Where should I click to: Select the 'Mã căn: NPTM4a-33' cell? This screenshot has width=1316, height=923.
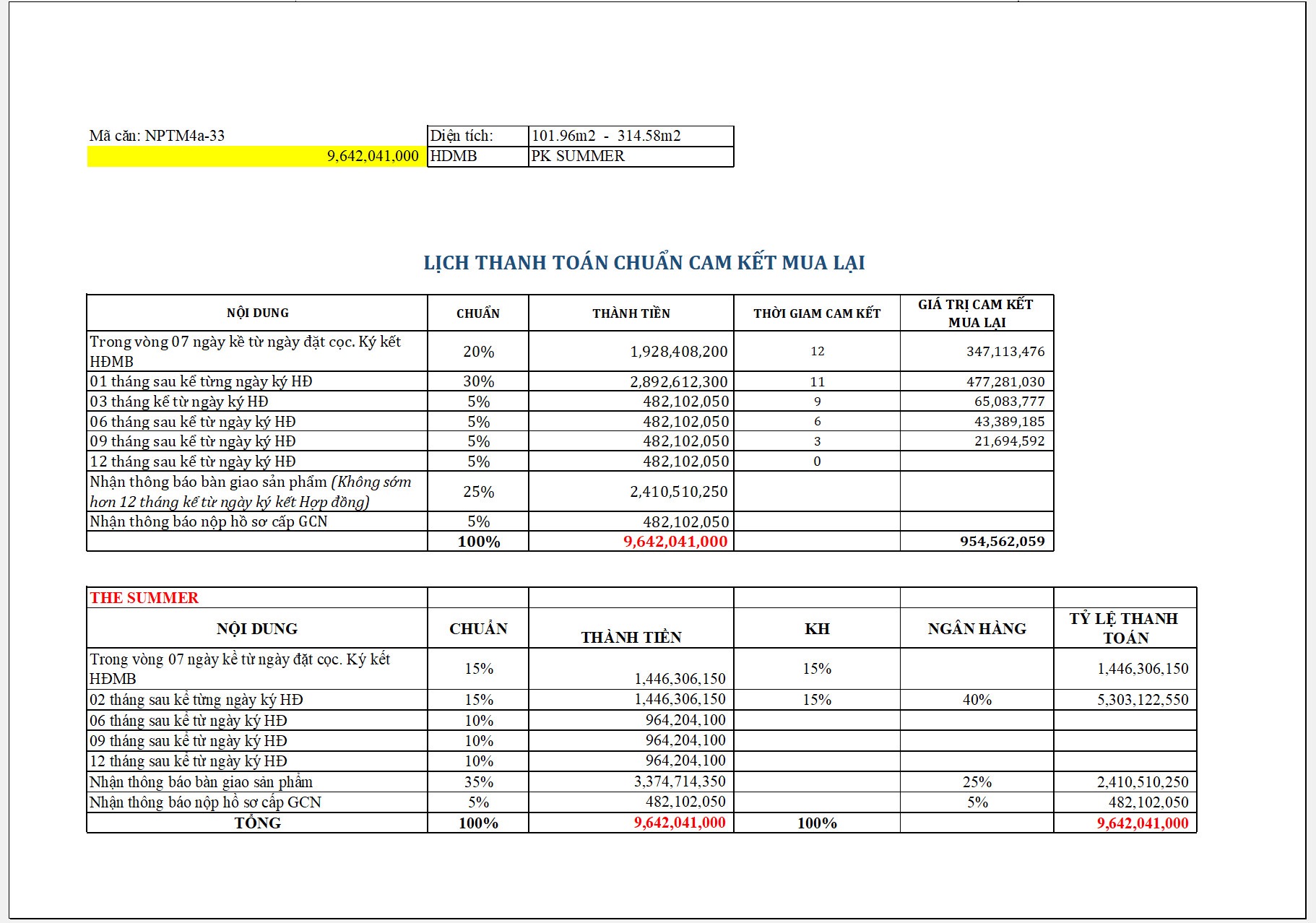pyautogui.click(x=157, y=136)
